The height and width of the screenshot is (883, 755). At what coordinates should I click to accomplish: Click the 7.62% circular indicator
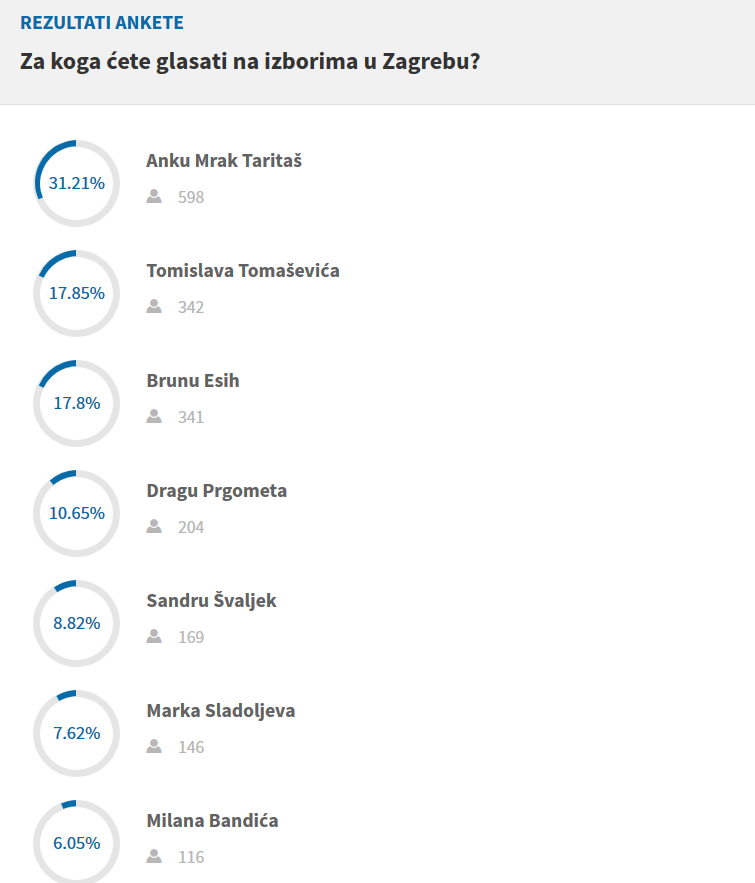pos(77,734)
